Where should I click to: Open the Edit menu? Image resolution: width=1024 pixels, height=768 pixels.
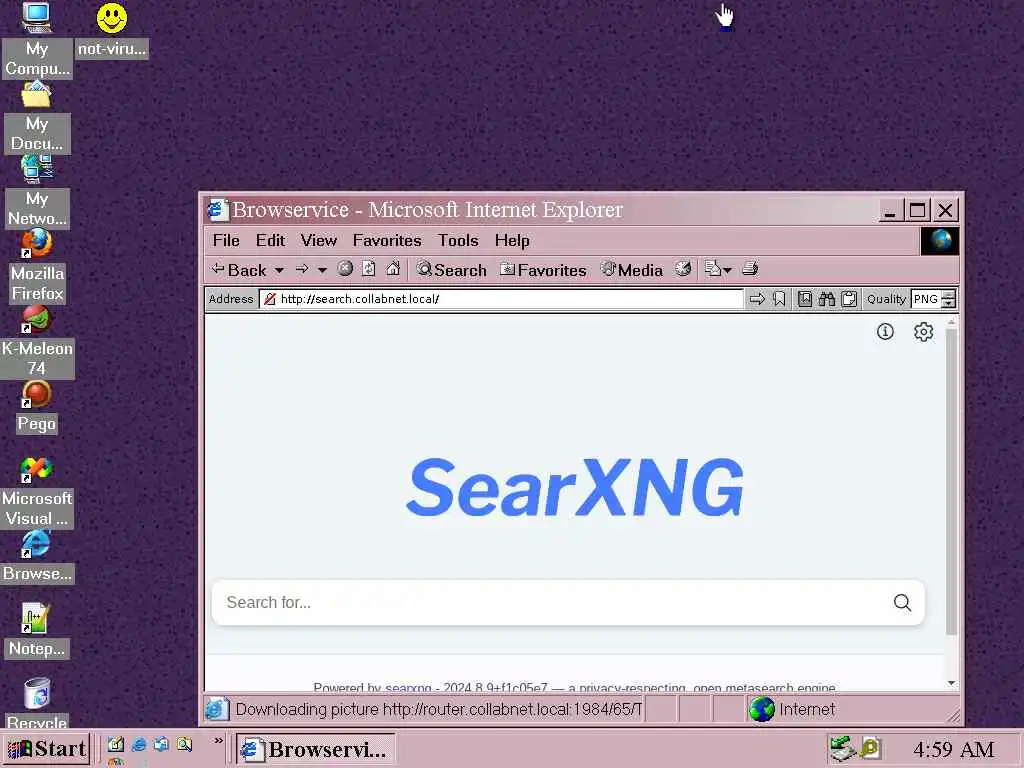tap(270, 240)
